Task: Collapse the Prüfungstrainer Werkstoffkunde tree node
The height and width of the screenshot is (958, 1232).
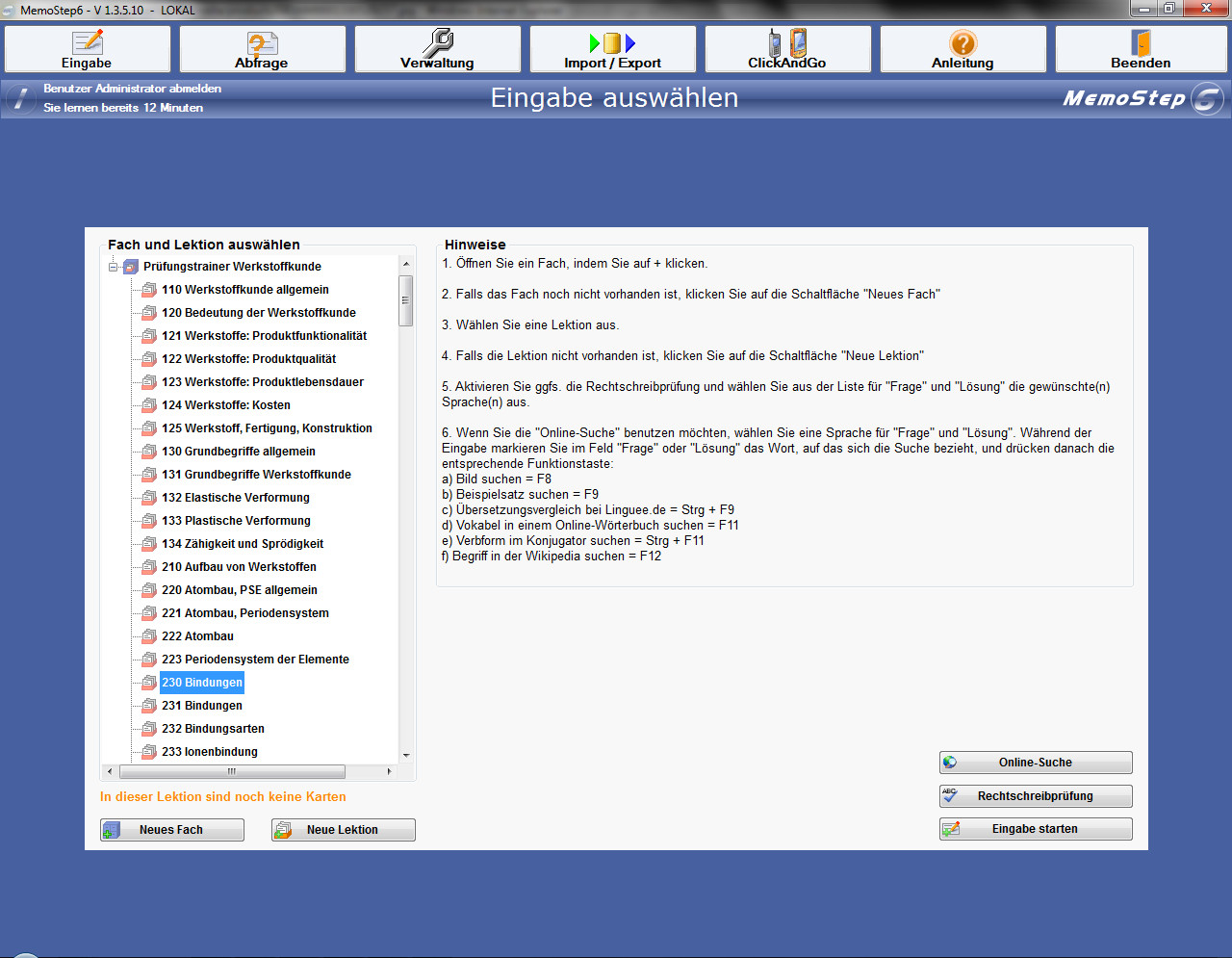Action: click(x=114, y=267)
